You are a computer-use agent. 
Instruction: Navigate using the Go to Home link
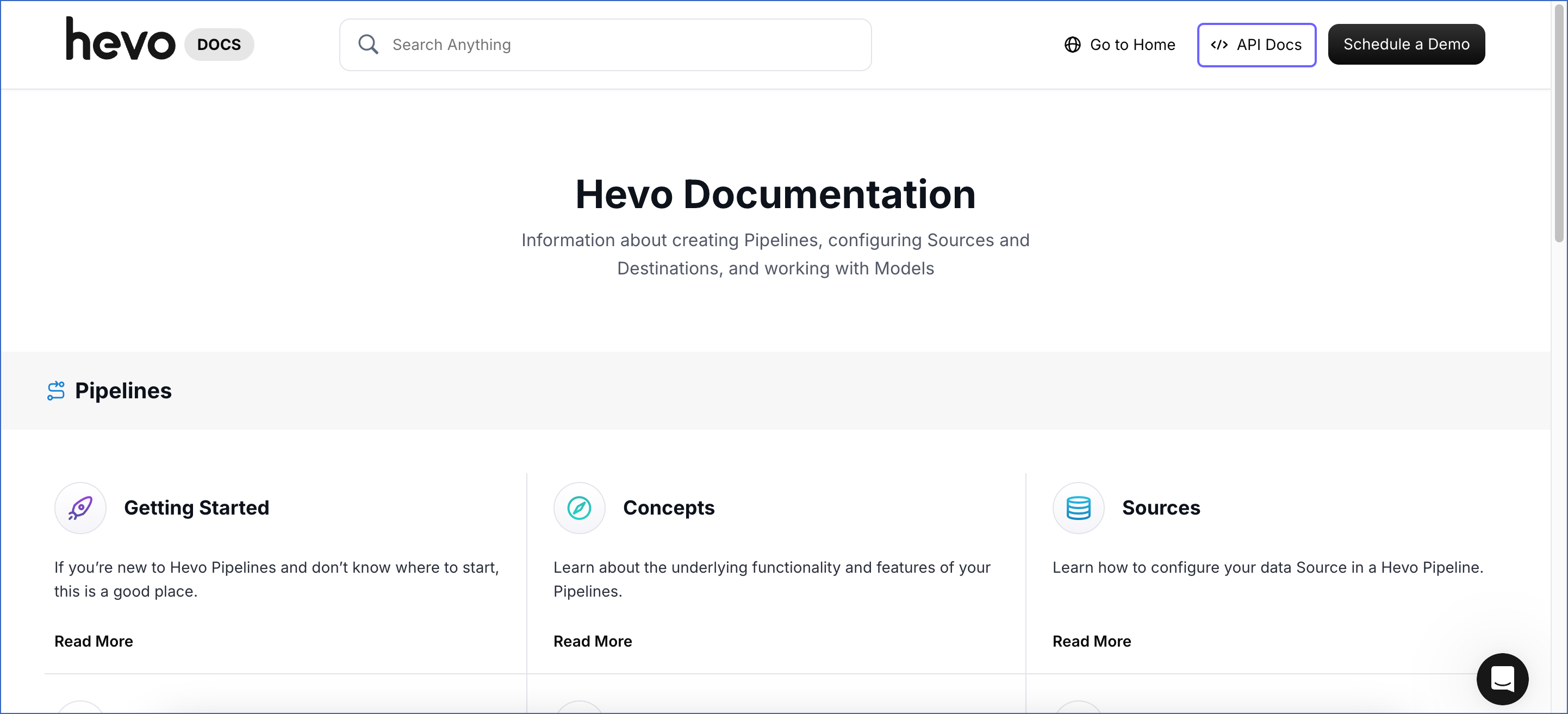[x=1133, y=45]
